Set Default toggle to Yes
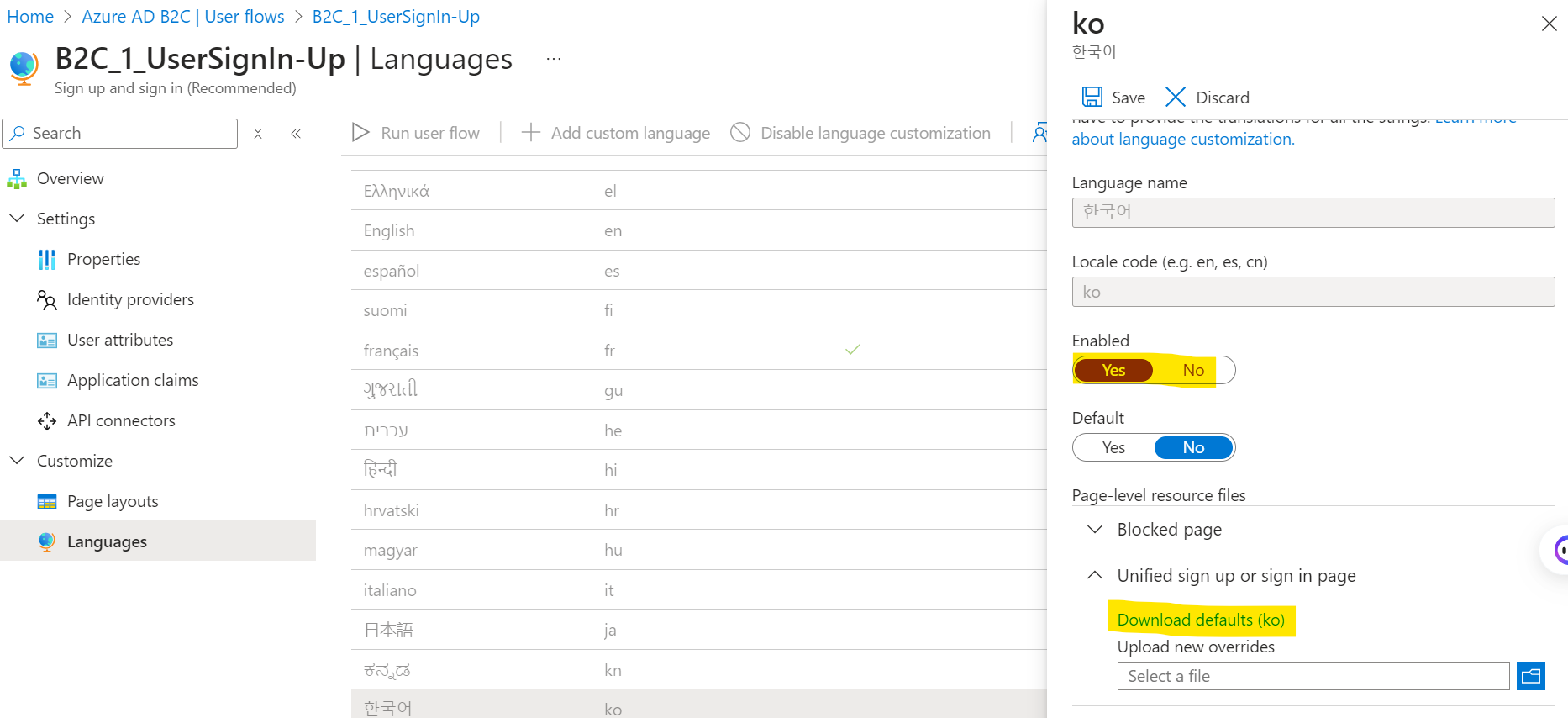The width and height of the screenshot is (1568, 718). pos(1113,447)
